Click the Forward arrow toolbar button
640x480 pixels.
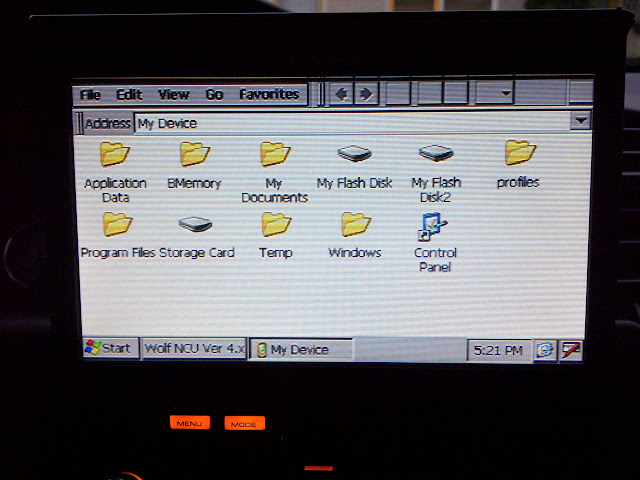366,94
